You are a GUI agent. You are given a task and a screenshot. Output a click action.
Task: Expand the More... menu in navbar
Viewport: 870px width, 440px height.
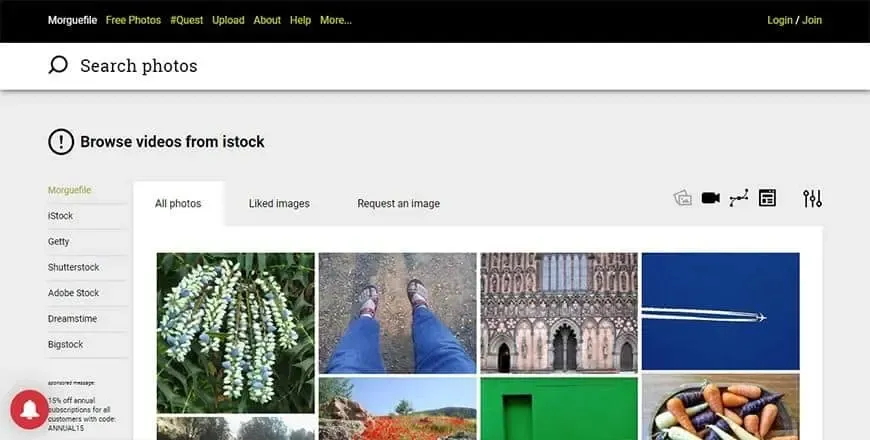point(336,20)
